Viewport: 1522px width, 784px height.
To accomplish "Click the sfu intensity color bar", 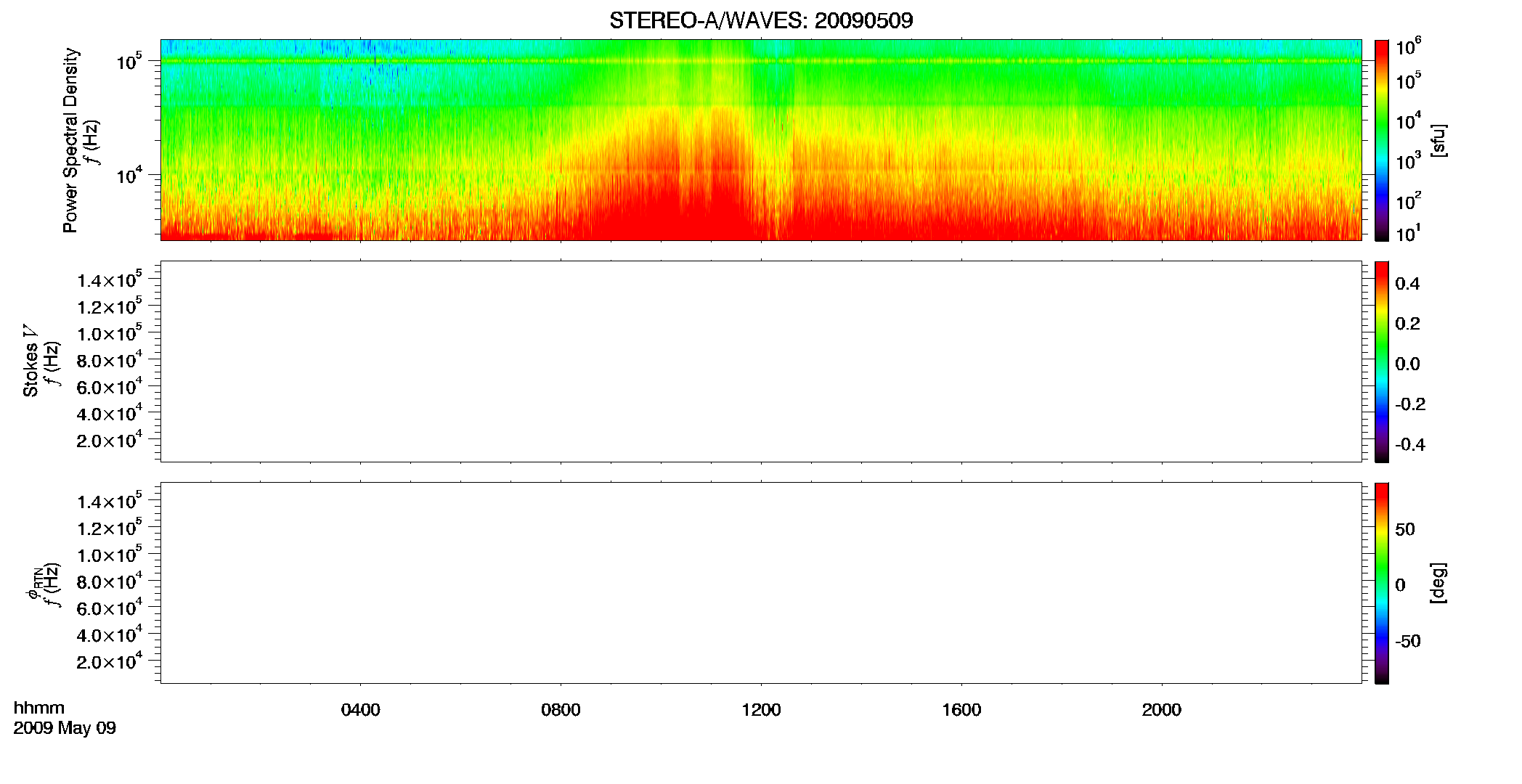I will tap(1382, 140).
